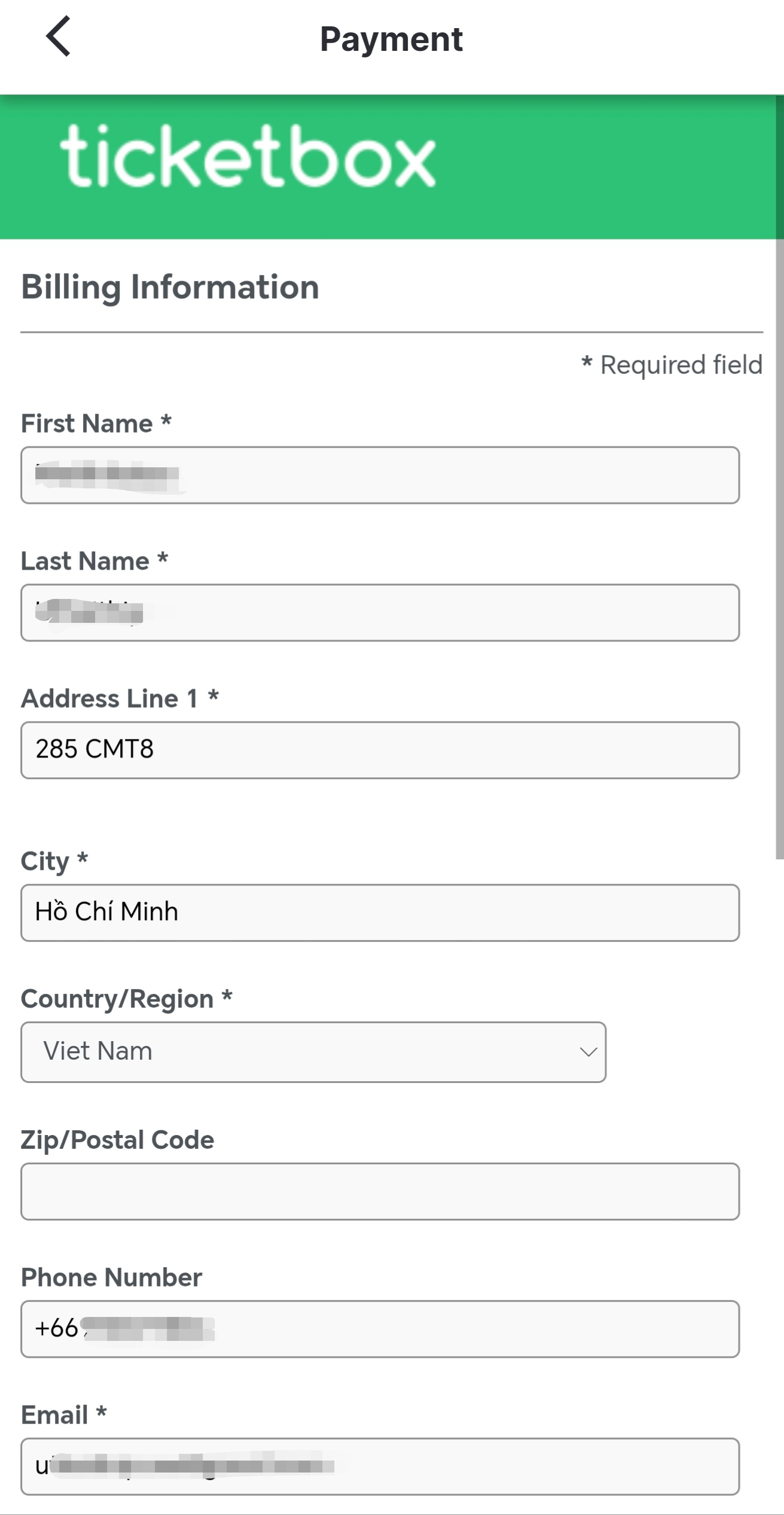Viewport: 784px width, 1515px height.
Task: Click the Address Line 1 field containing 285 CMT8
Action: pyautogui.click(x=380, y=750)
